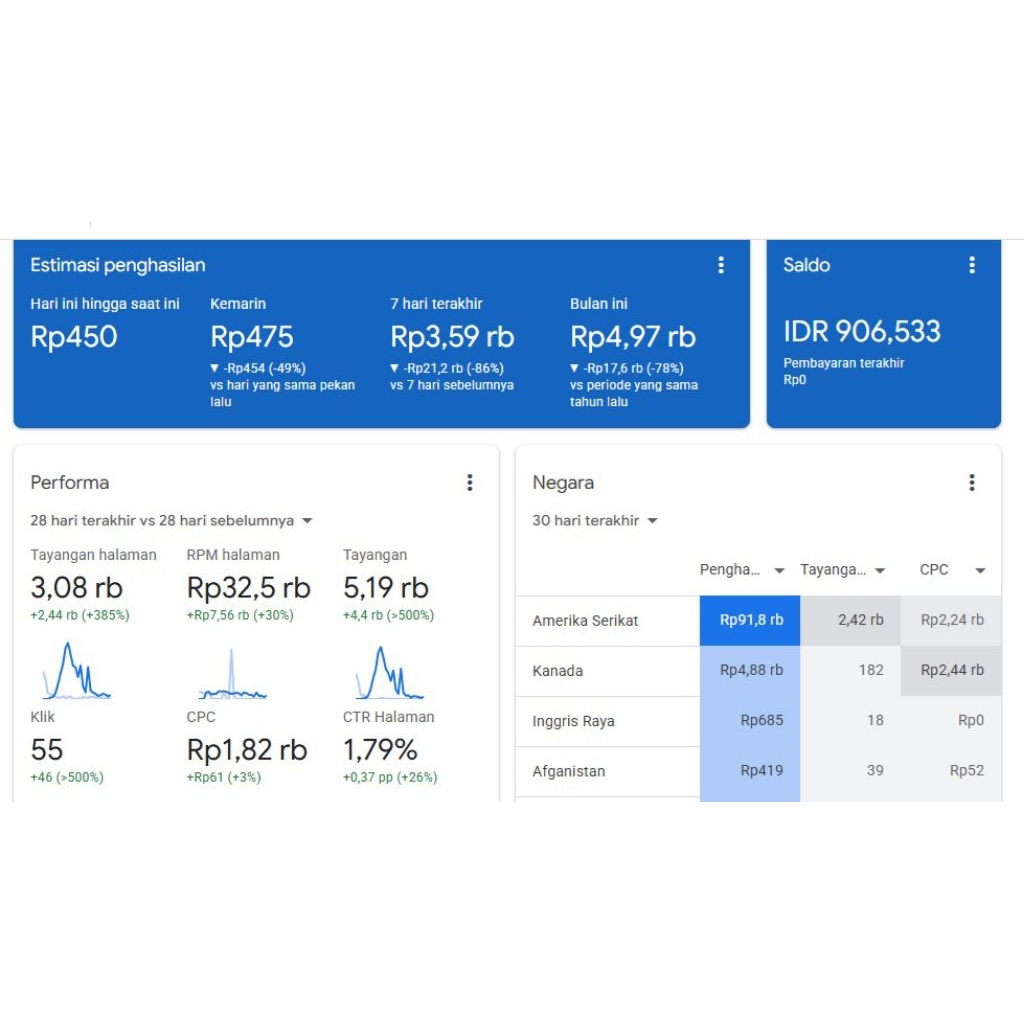This screenshot has height=1024, width=1024.
Task: Open the Performa card options menu
Action: [x=470, y=482]
